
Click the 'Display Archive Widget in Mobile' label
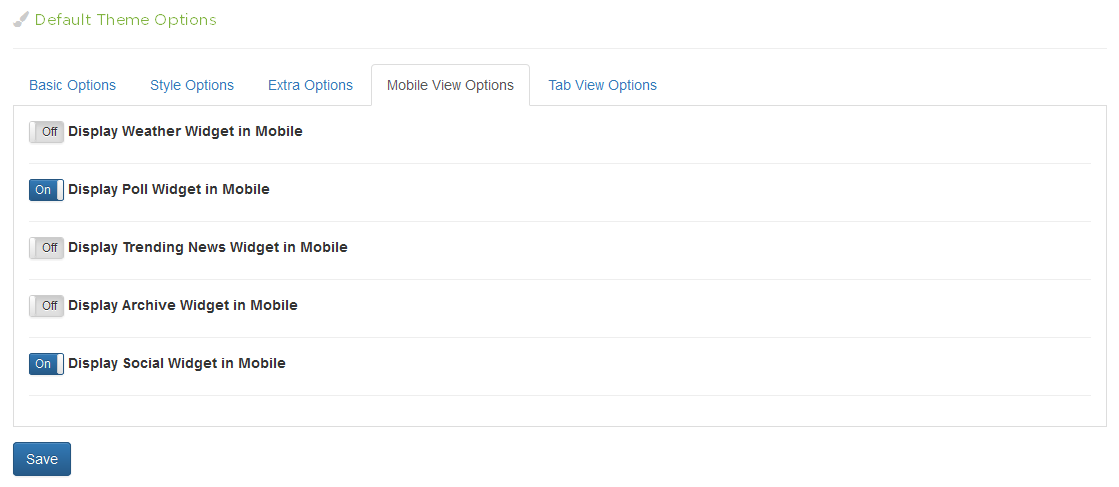[x=183, y=305]
